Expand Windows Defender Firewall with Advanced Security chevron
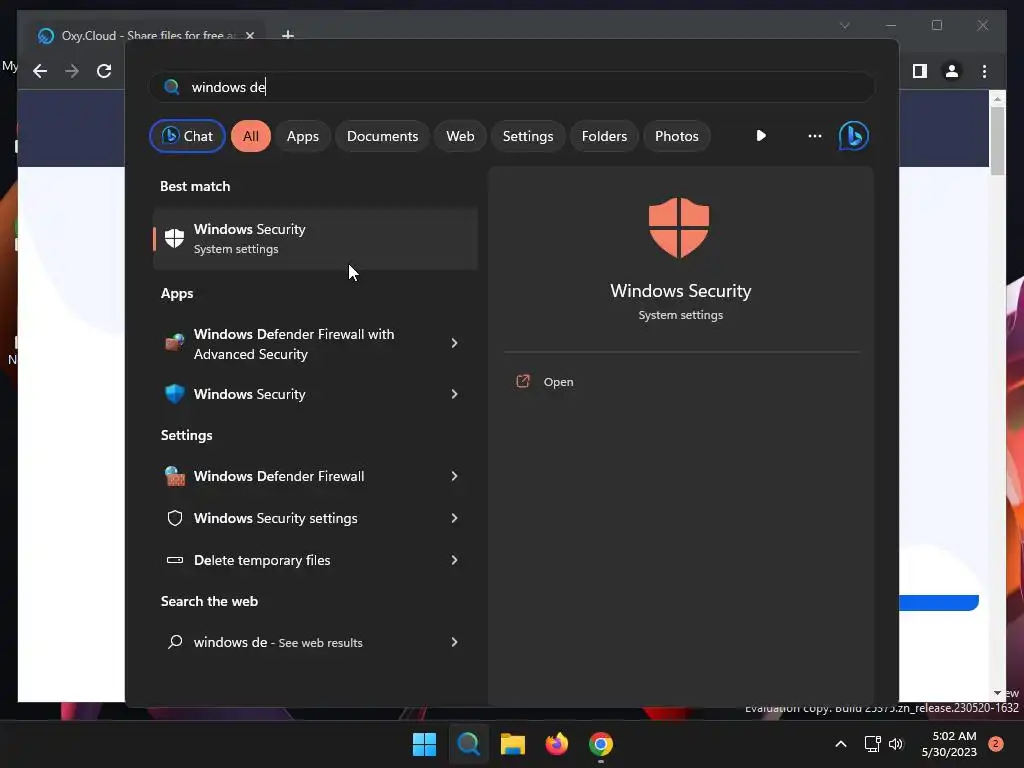Image resolution: width=1024 pixels, height=768 pixels. [x=455, y=344]
